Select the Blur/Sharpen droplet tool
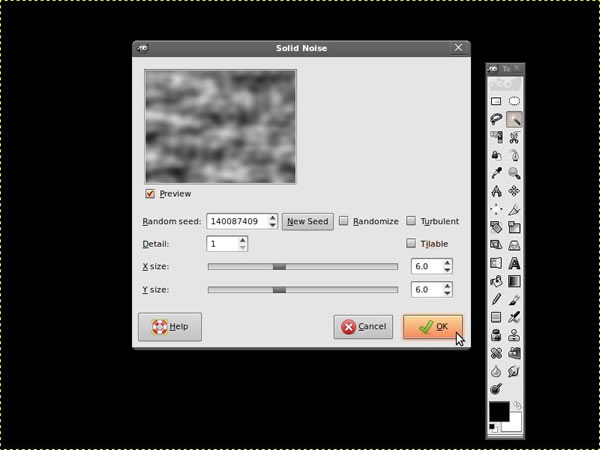600x450 pixels. pos(496,371)
